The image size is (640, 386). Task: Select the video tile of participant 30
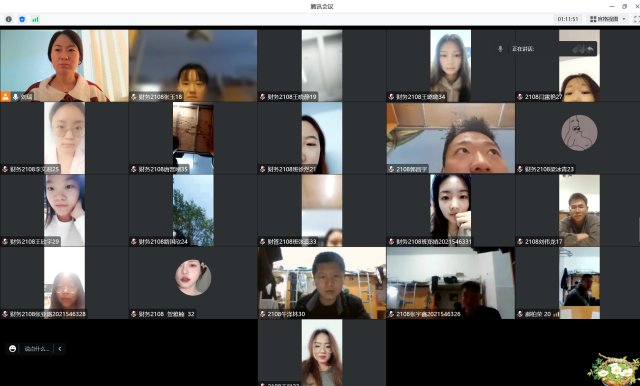click(322, 283)
